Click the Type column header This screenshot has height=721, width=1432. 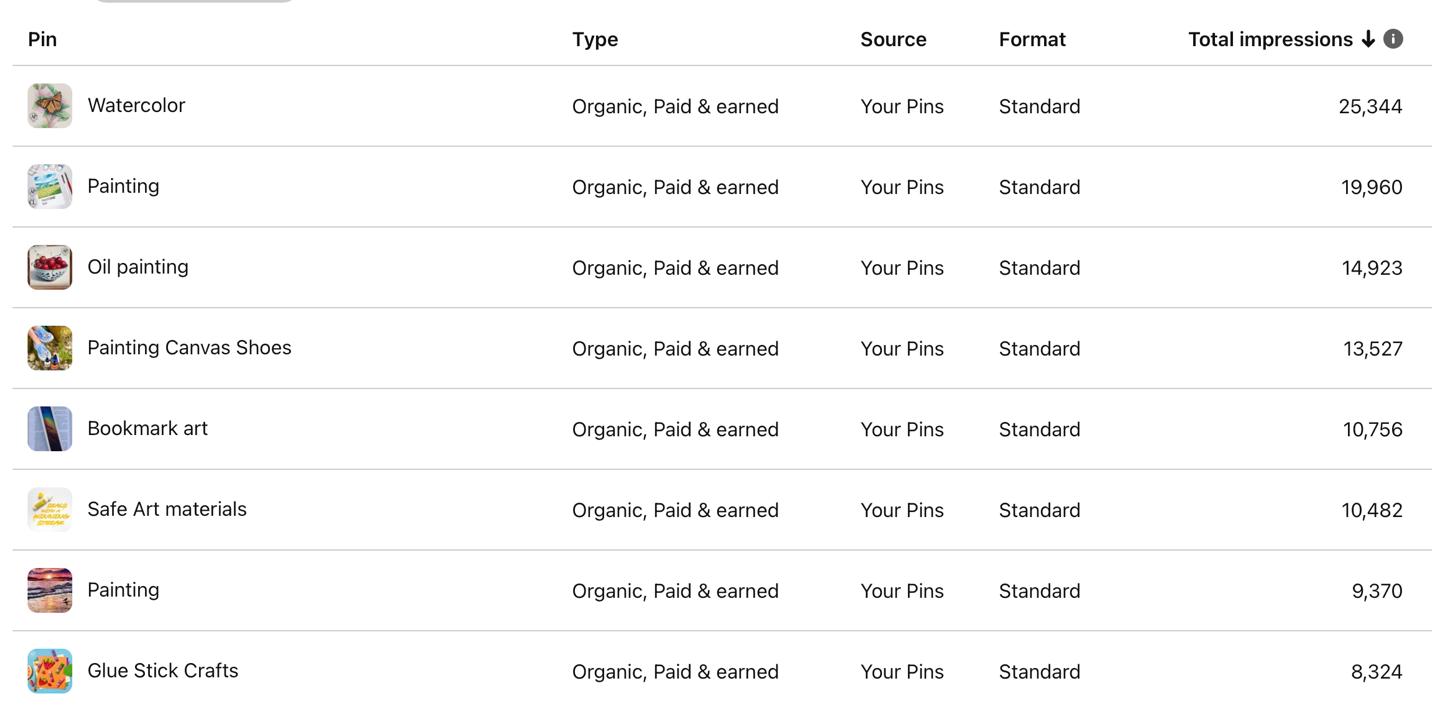tap(595, 39)
